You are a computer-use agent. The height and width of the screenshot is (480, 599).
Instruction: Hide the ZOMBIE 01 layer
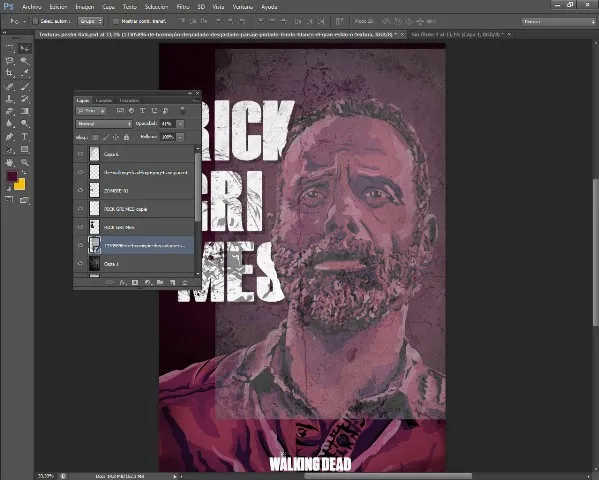81,190
